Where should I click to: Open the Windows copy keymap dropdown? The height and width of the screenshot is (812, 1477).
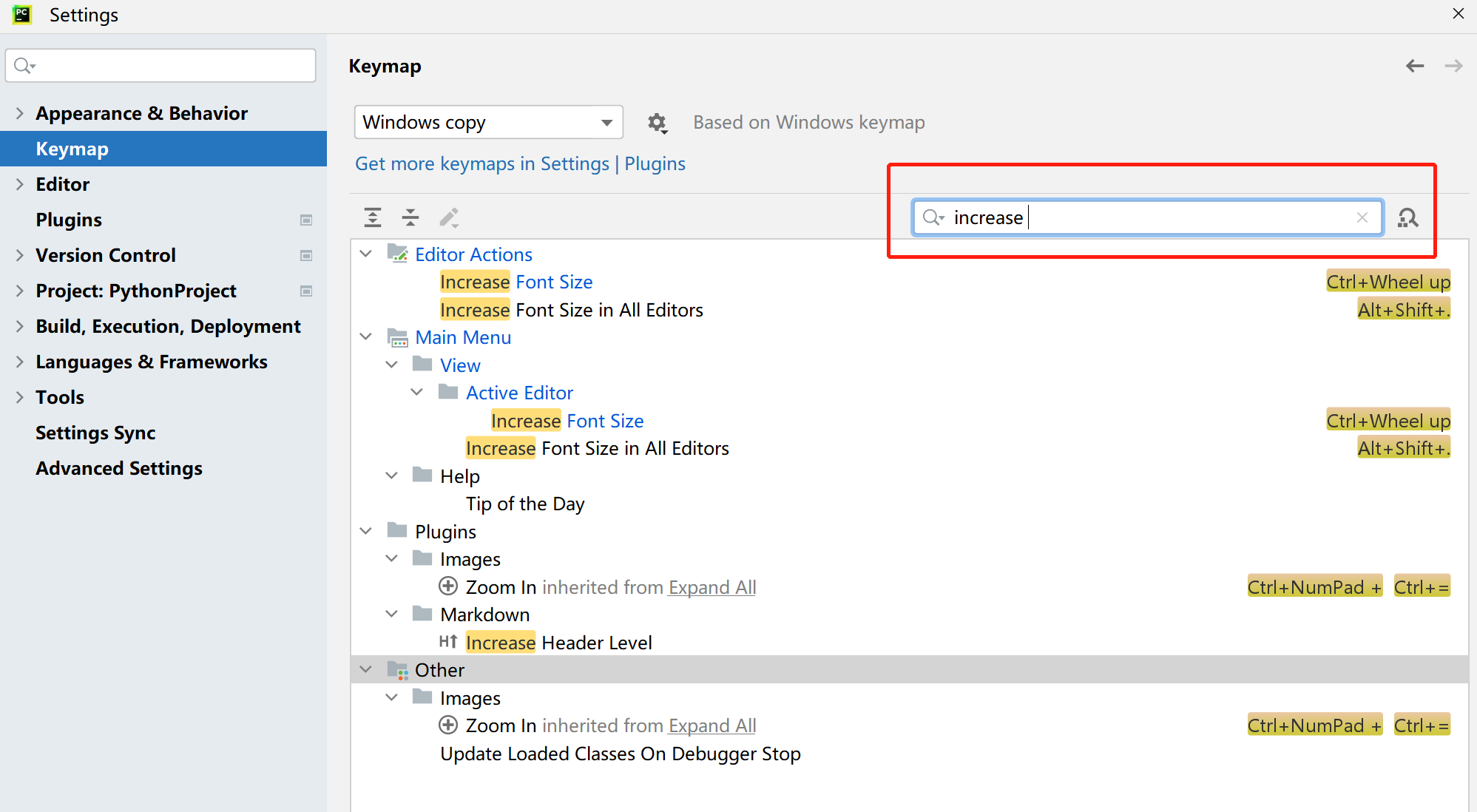(487, 122)
